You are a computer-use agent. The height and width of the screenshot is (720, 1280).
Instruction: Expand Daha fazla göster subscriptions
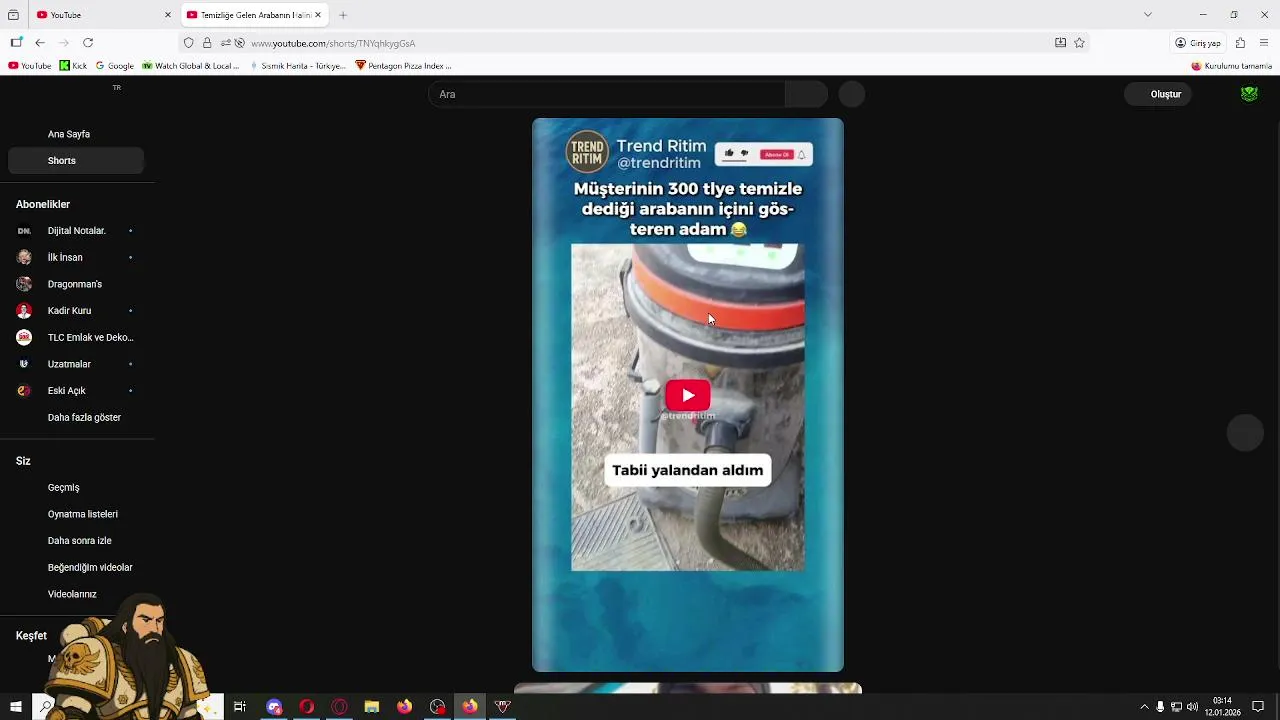click(x=76, y=417)
